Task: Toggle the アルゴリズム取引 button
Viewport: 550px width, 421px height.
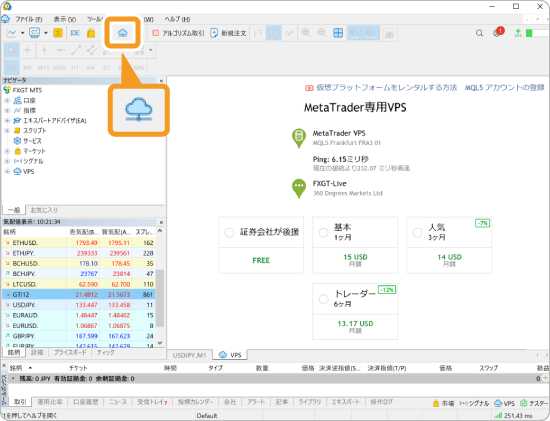Action: click(178, 33)
